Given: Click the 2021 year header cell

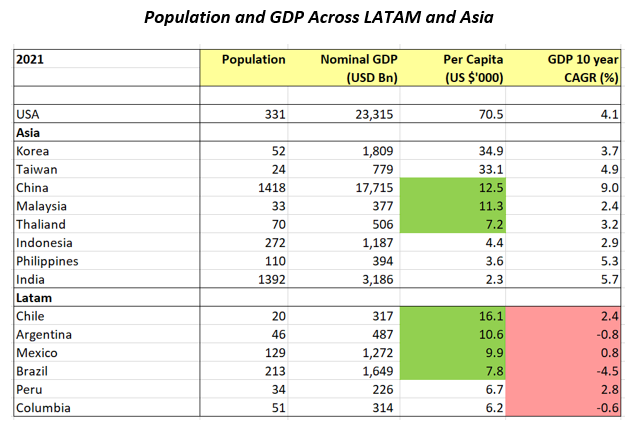Looking at the screenshot, I should [x=33, y=60].
